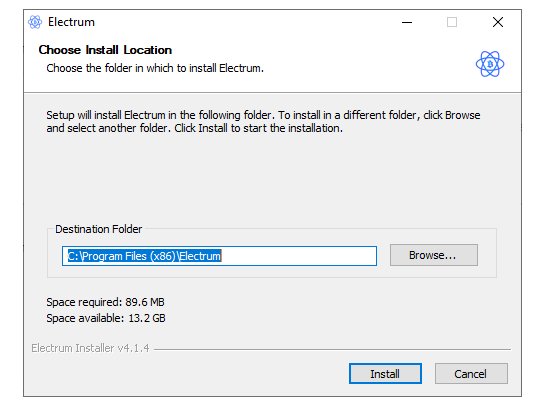
Task: Click the blue Electrum atom logo in header
Action: click(490, 64)
